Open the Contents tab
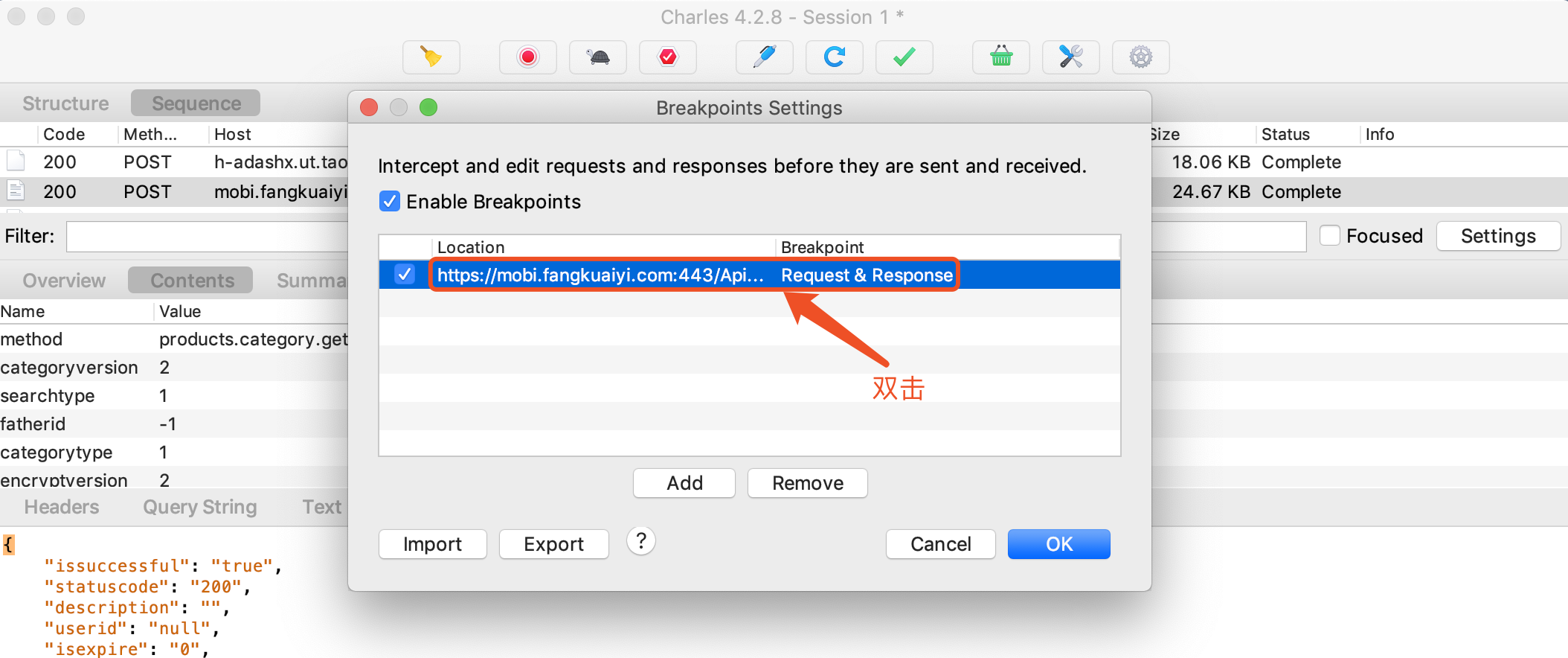This screenshot has width=1568, height=658. point(191,281)
